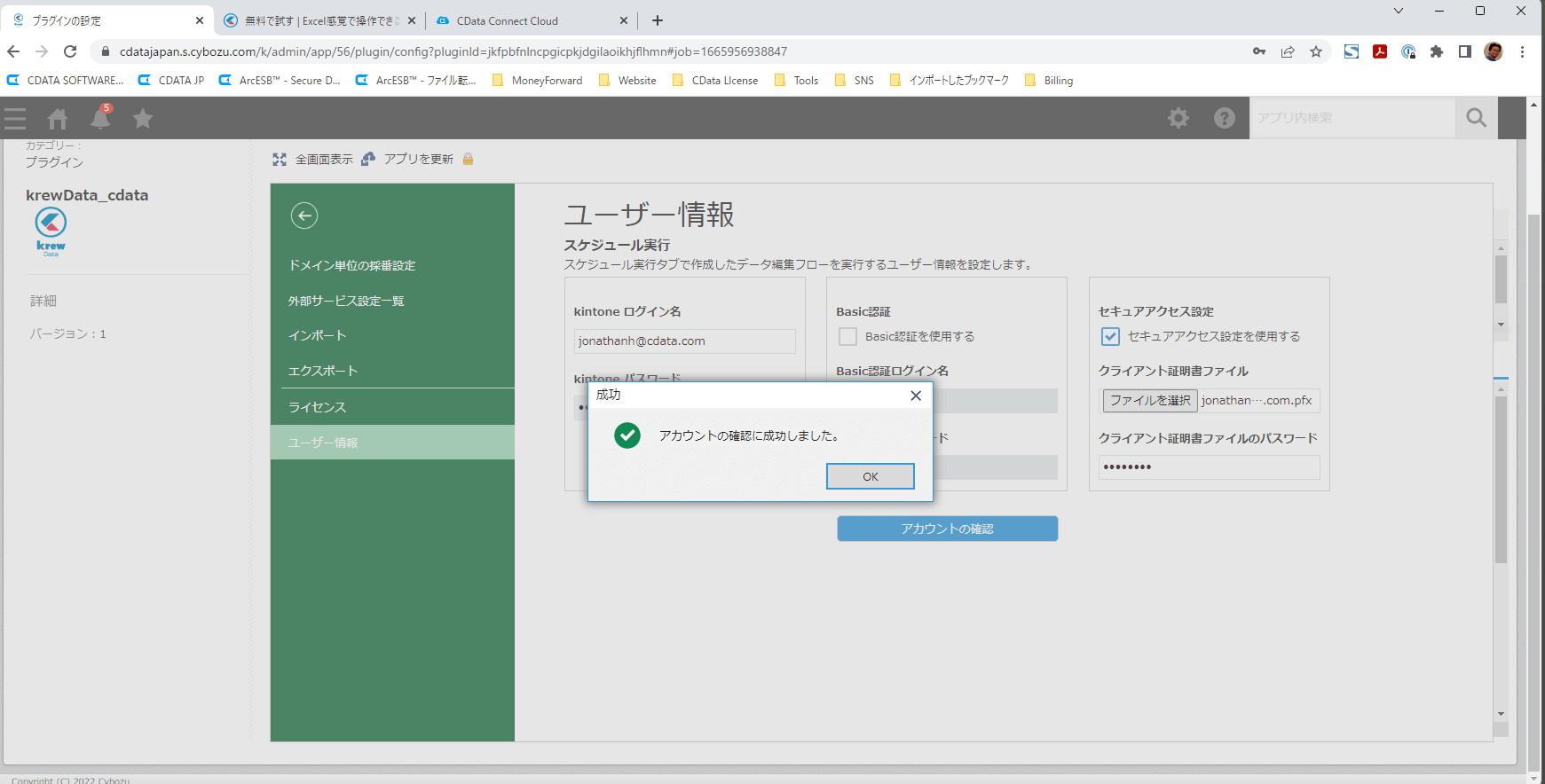The image size is (1545, 784).
Task: Select ライセンス in the sidebar menu
Action: coord(318,407)
